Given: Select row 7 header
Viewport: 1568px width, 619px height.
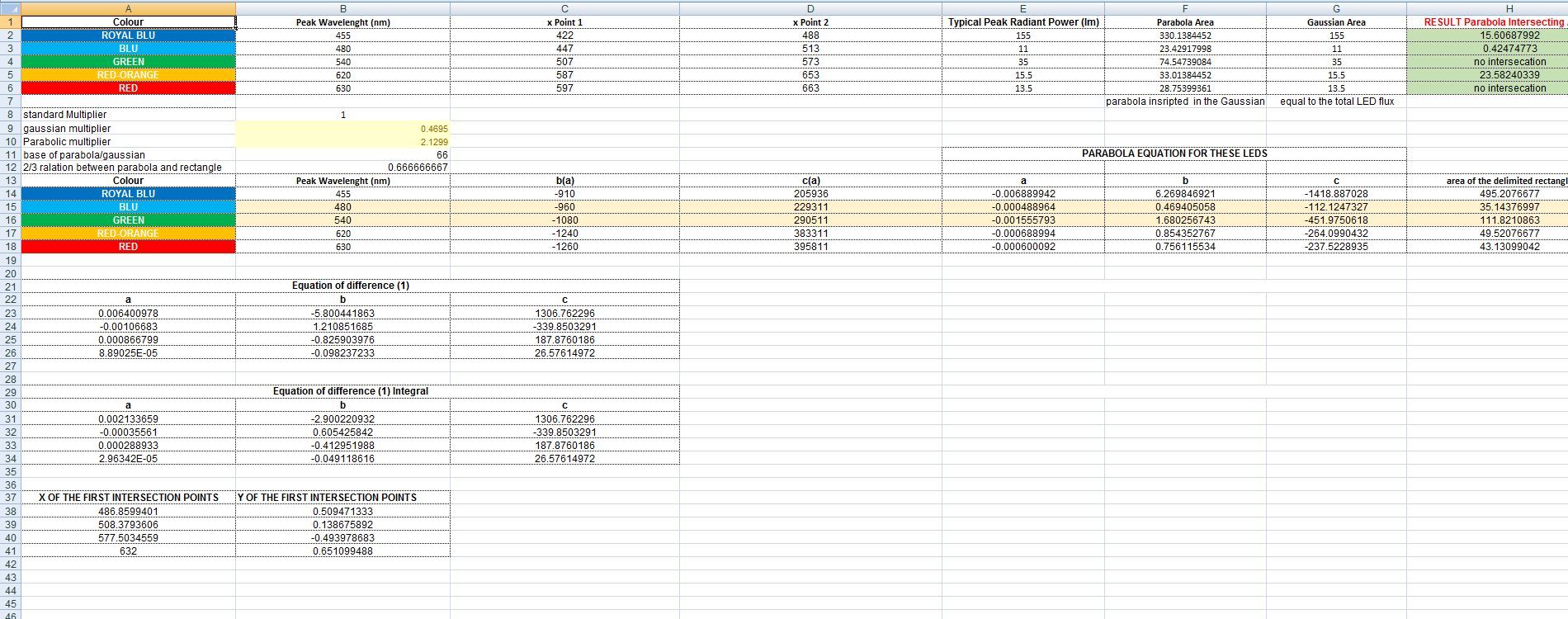Looking at the screenshot, I should (x=10, y=102).
